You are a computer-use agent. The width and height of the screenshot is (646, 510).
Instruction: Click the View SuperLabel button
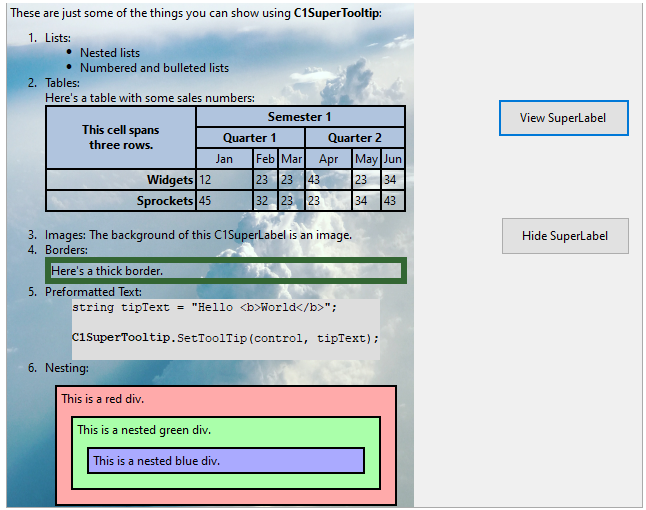(563, 118)
